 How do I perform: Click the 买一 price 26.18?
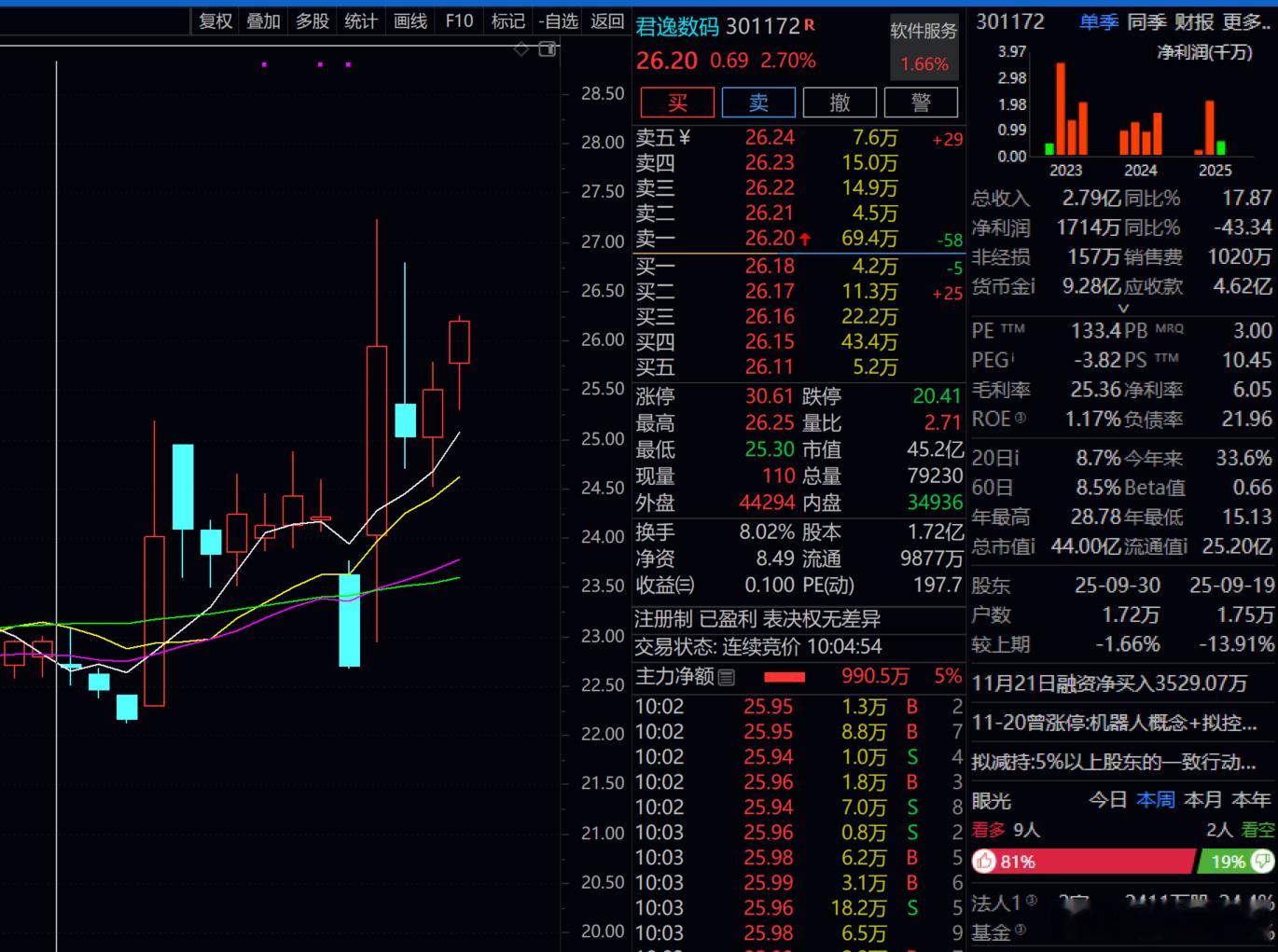click(770, 266)
